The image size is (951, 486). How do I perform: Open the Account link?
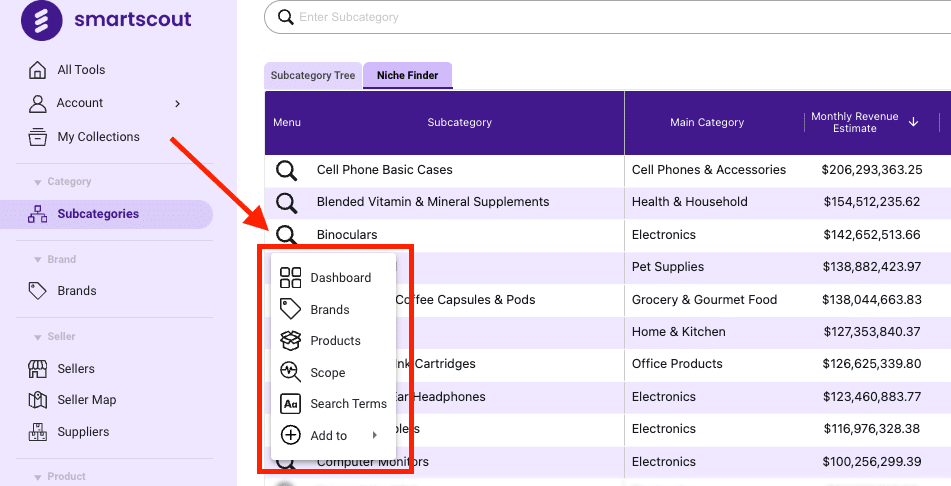pos(79,103)
